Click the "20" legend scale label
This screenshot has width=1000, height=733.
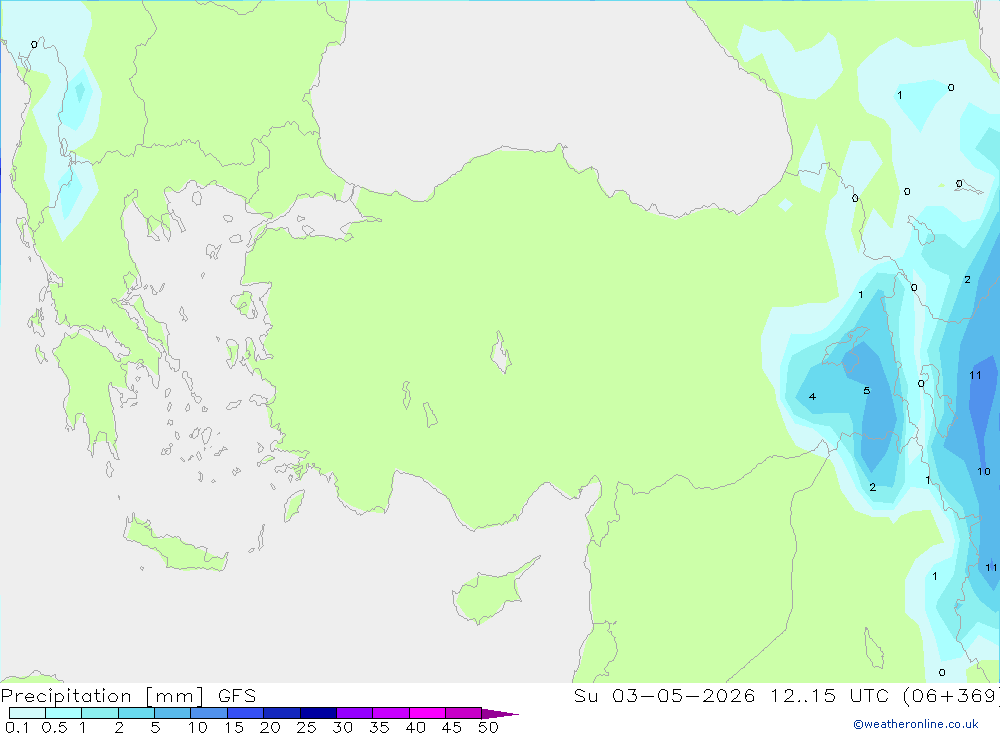pos(270,727)
